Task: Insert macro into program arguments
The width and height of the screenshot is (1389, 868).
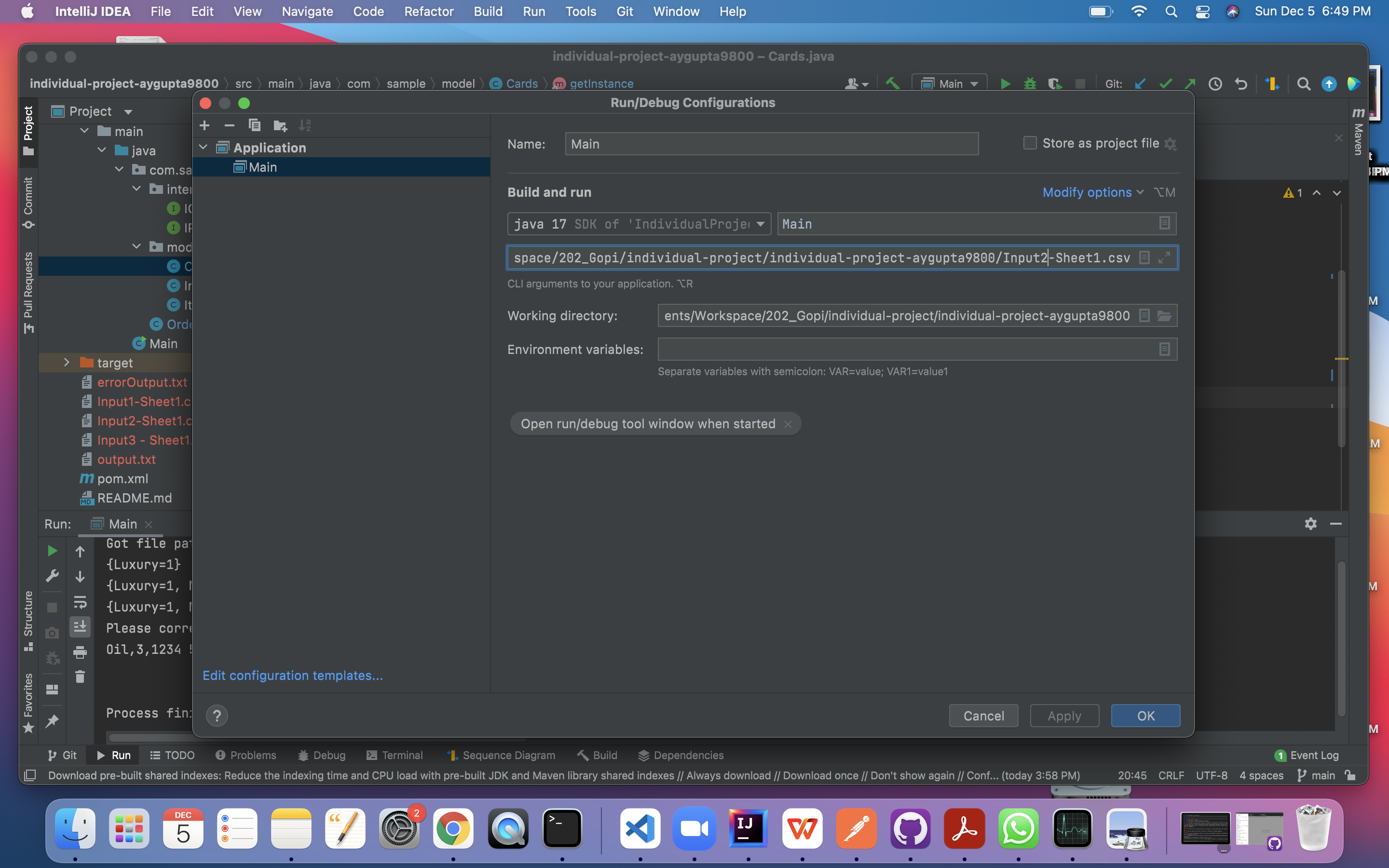Action: (x=1144, y=258)
